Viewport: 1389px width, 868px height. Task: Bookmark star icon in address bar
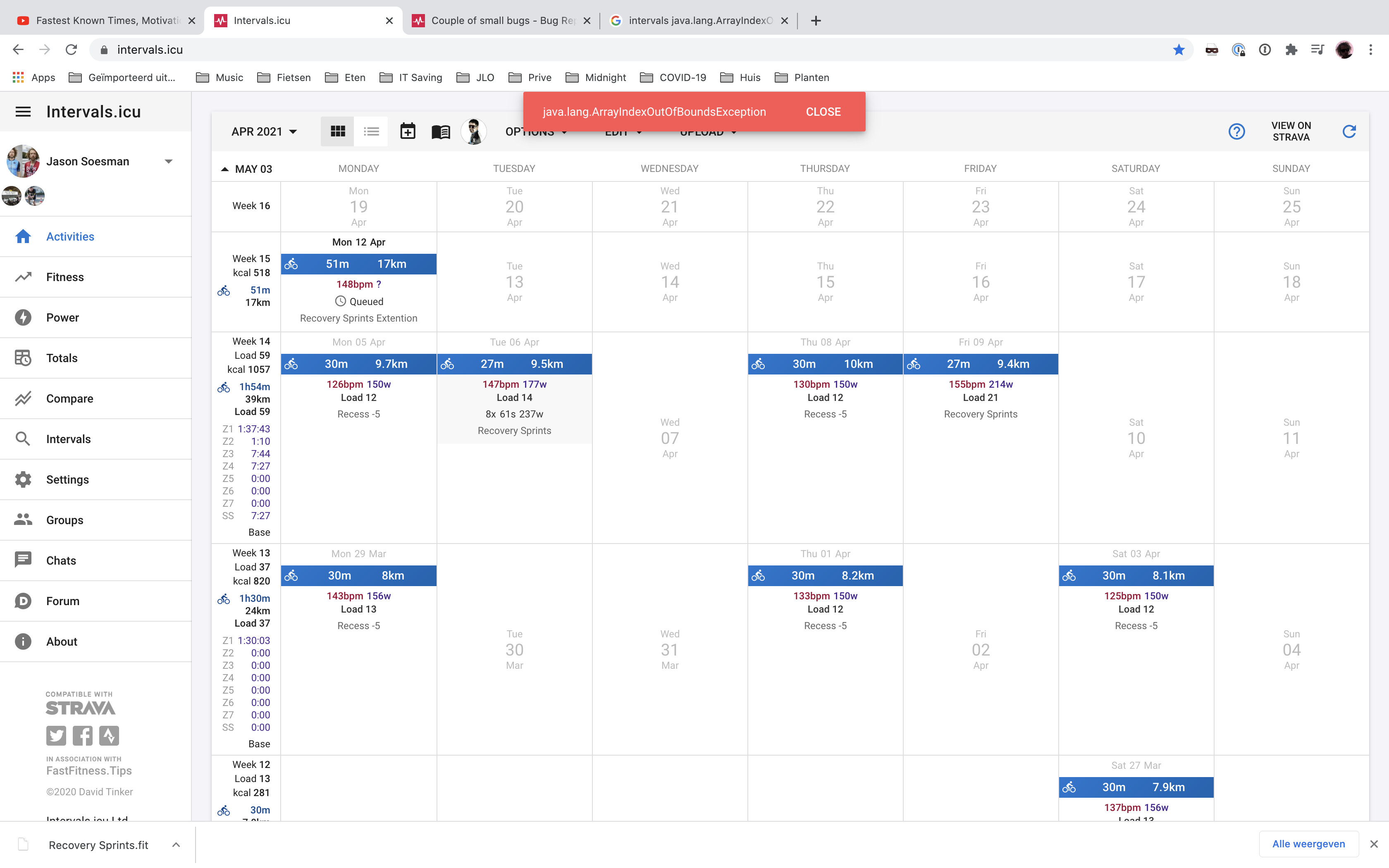pyautogui.click(x=1178, y=50)
